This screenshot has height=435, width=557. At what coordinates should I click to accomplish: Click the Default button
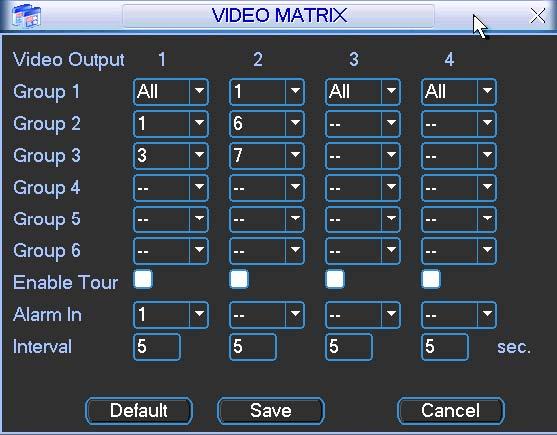[x=139, y=411]
